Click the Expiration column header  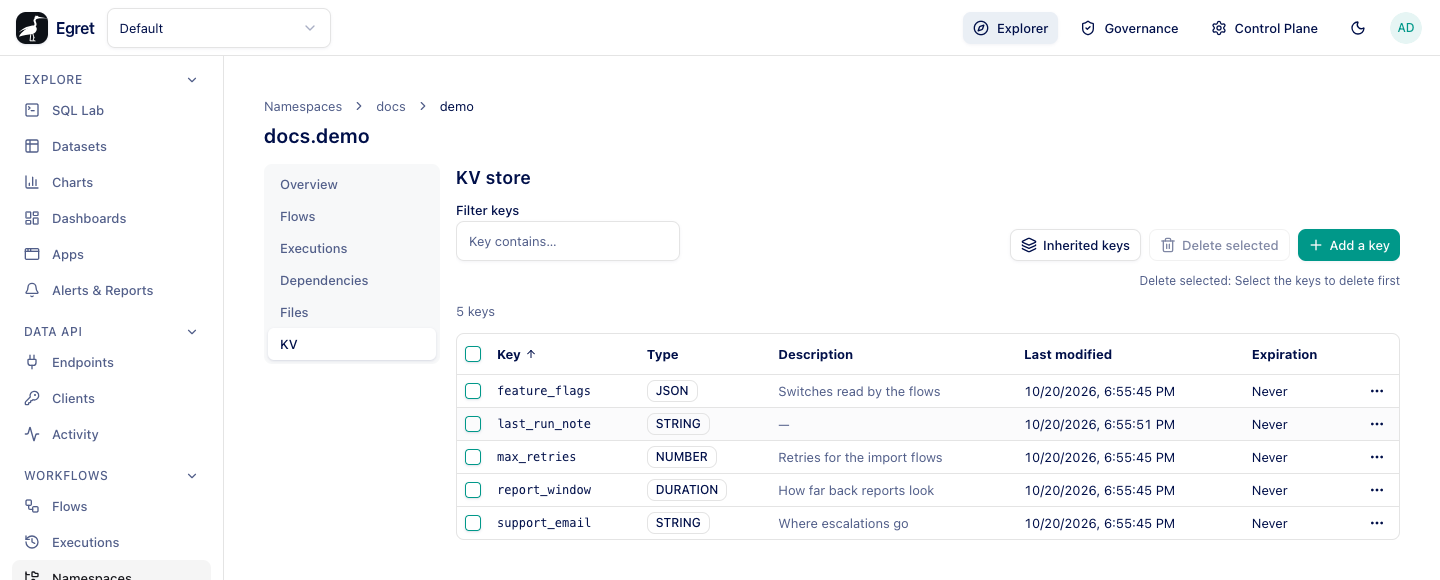(x=1284, y=354)
